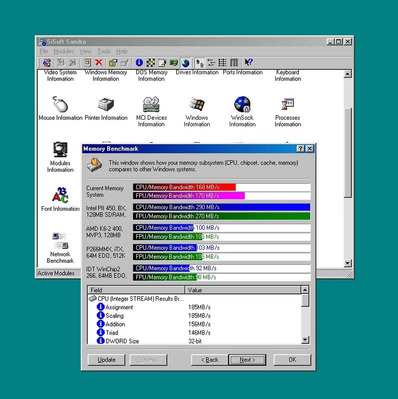
Task: Click the IDT WinChip2 266 comparison label
Action: coord(106,272)
